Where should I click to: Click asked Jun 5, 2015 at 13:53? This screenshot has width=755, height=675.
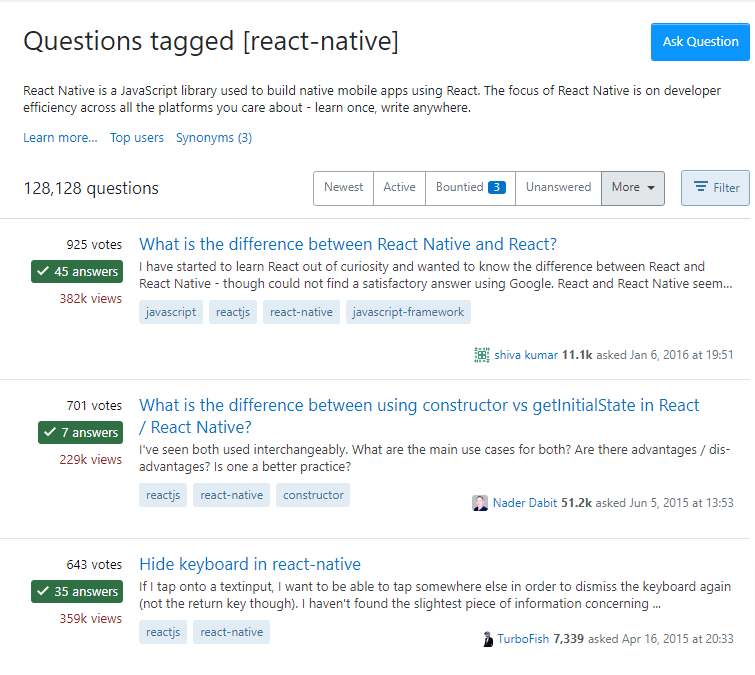point(664,503)
